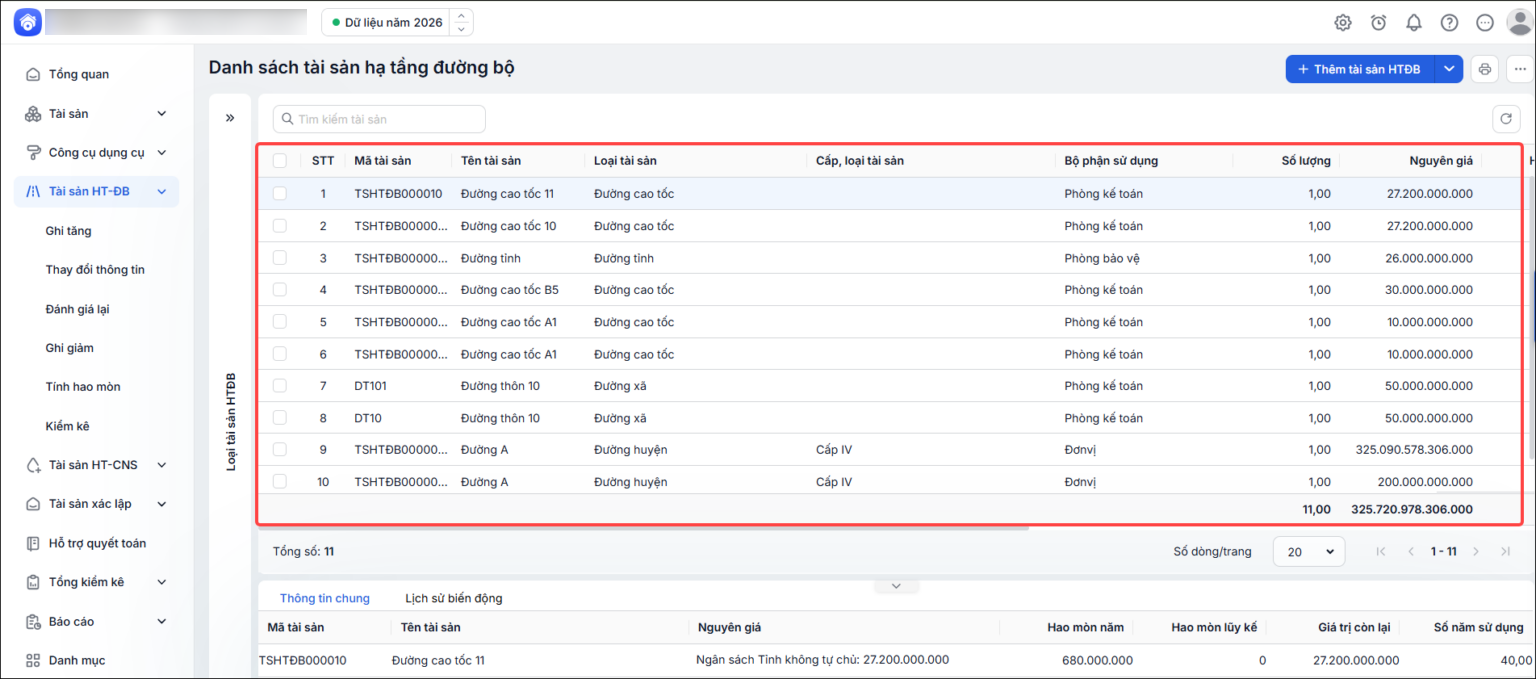Click the table horizontal scrollbar
Screen dimensions: 1536x679
[643, 527]
